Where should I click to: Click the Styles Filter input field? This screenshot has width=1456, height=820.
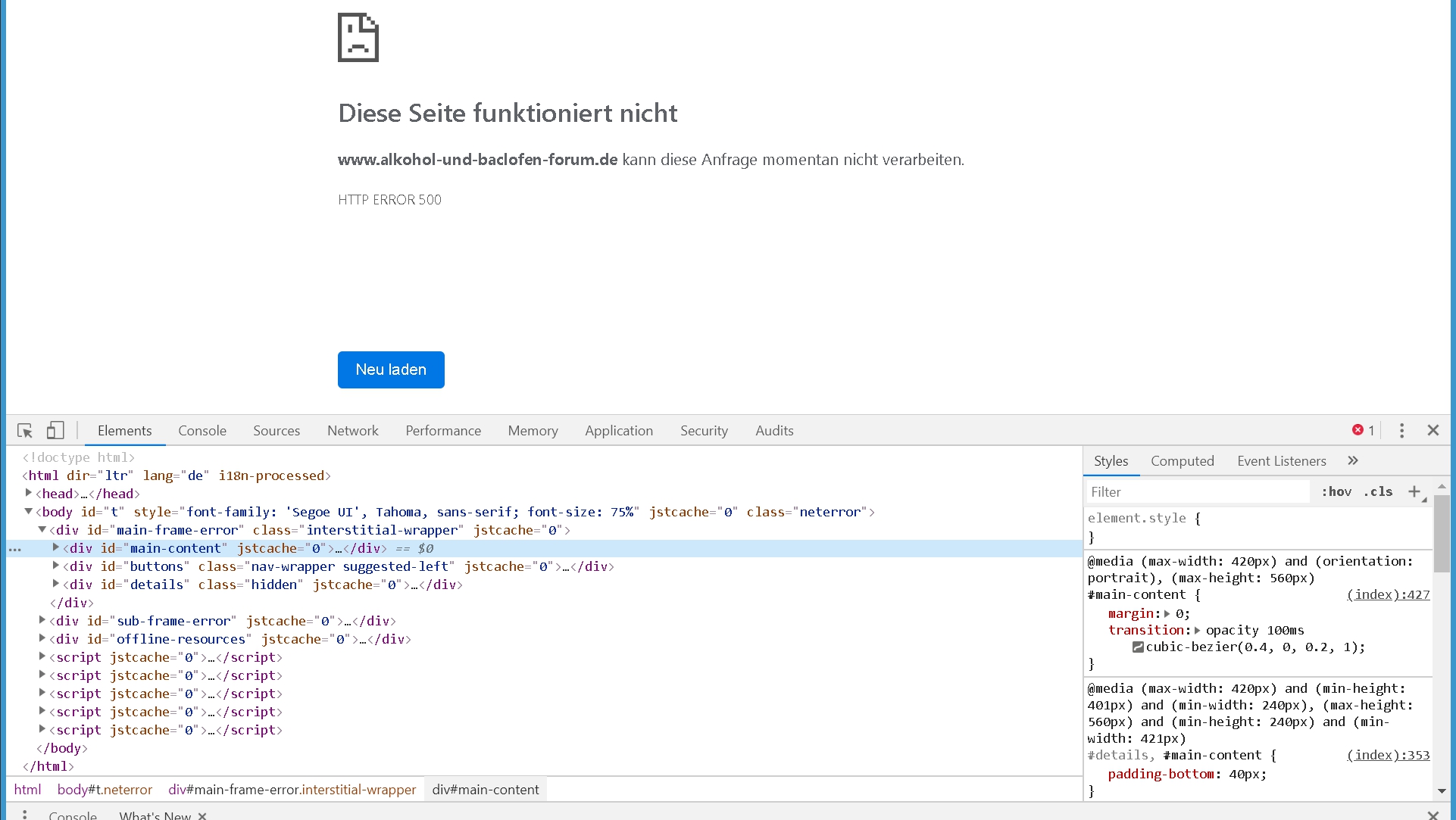point(1198,491)
